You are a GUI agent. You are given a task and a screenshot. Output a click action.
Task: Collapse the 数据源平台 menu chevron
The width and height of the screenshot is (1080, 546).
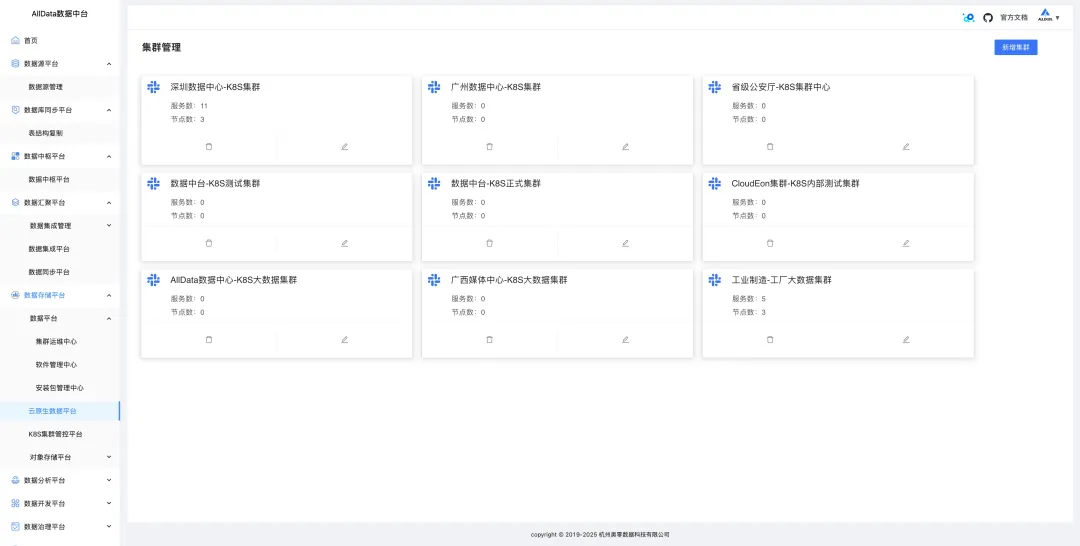109,64
